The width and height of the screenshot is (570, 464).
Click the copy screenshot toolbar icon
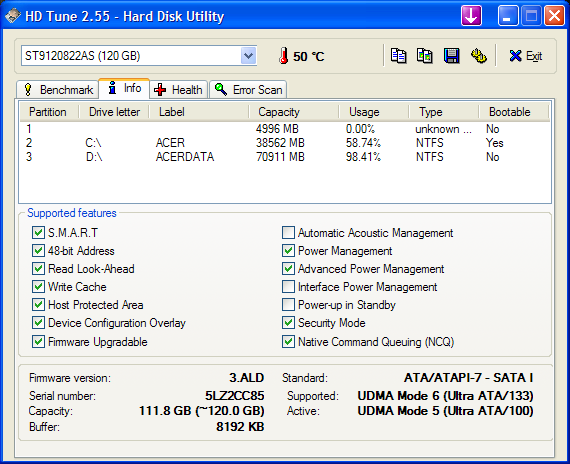[x=425, y=56]
